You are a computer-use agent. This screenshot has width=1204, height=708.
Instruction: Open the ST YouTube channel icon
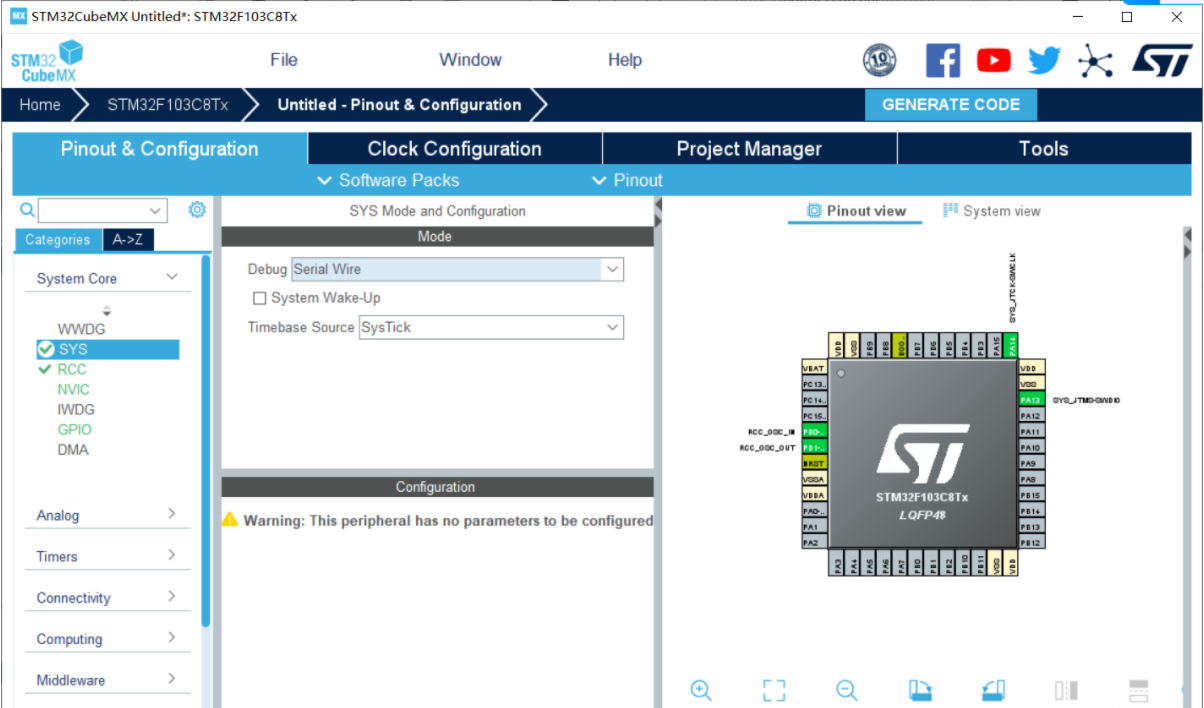994,61
